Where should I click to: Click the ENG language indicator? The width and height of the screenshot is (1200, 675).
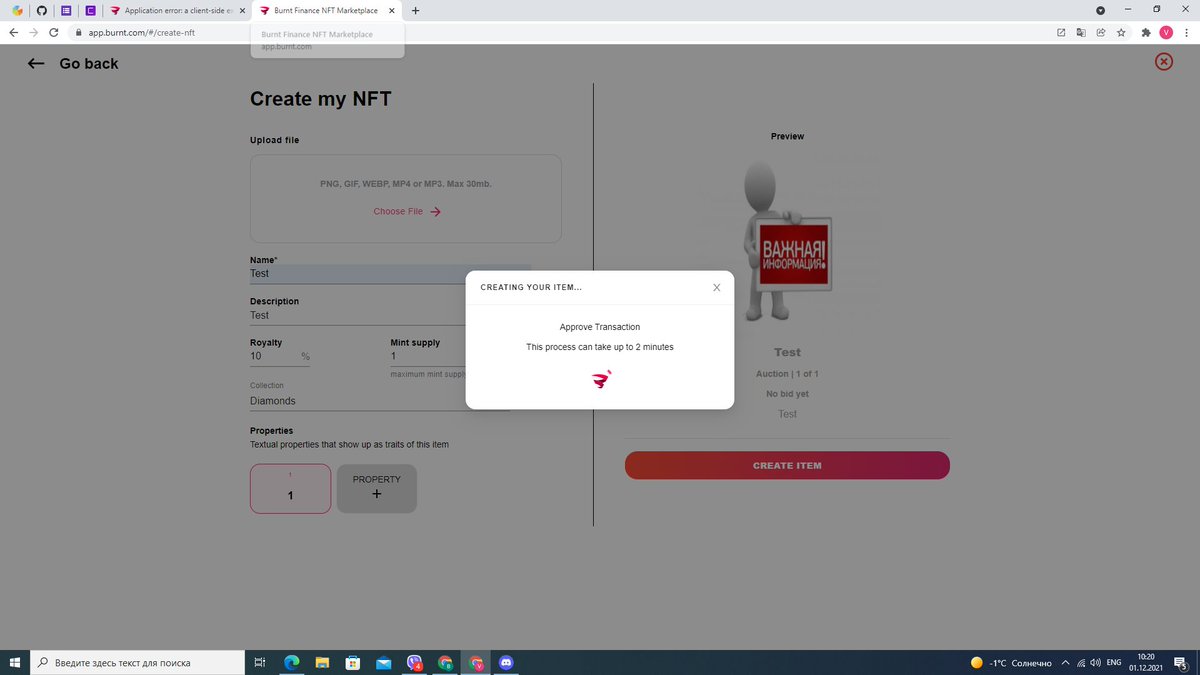[1113, 663]
